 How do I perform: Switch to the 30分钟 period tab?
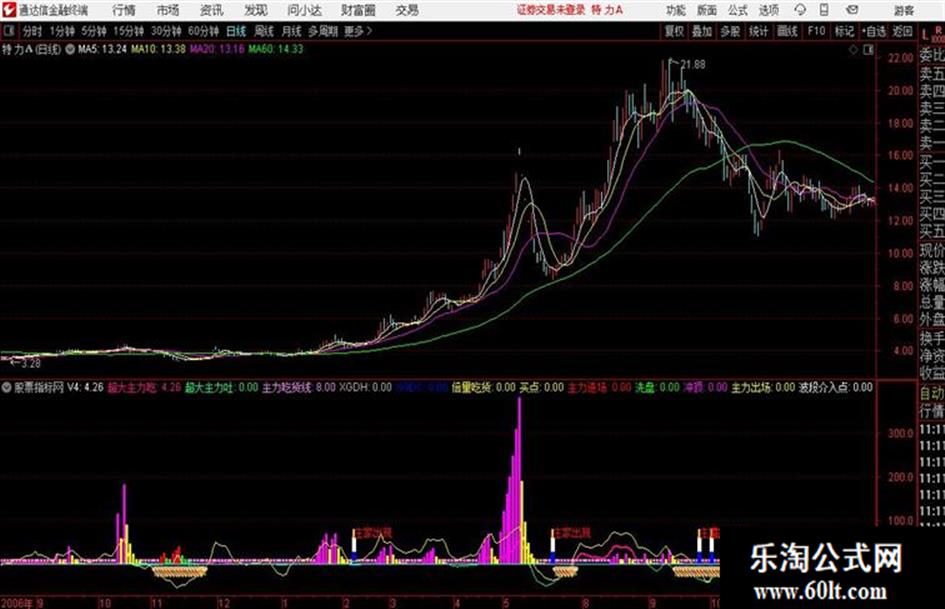166,31
